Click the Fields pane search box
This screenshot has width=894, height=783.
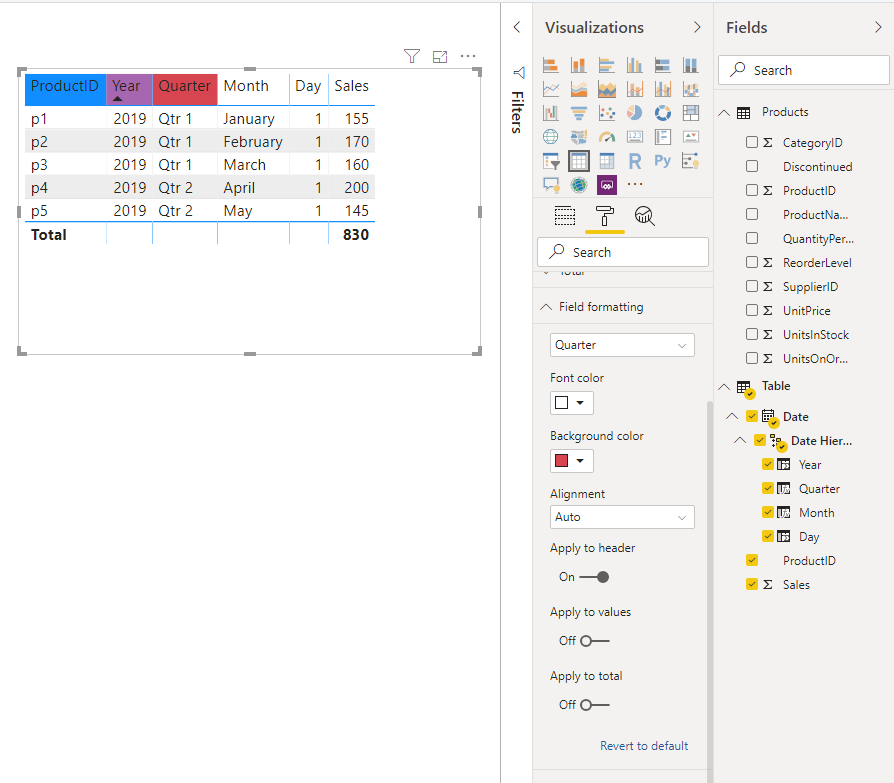[x=803, y=70]
